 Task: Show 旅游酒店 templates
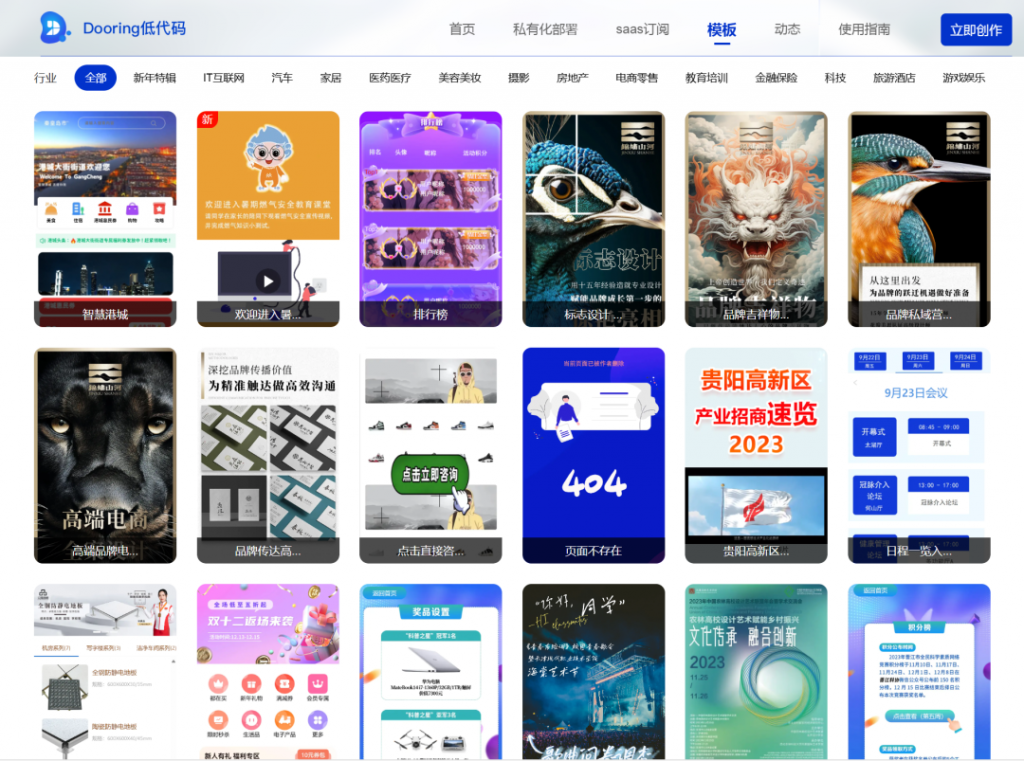[894, 78]
